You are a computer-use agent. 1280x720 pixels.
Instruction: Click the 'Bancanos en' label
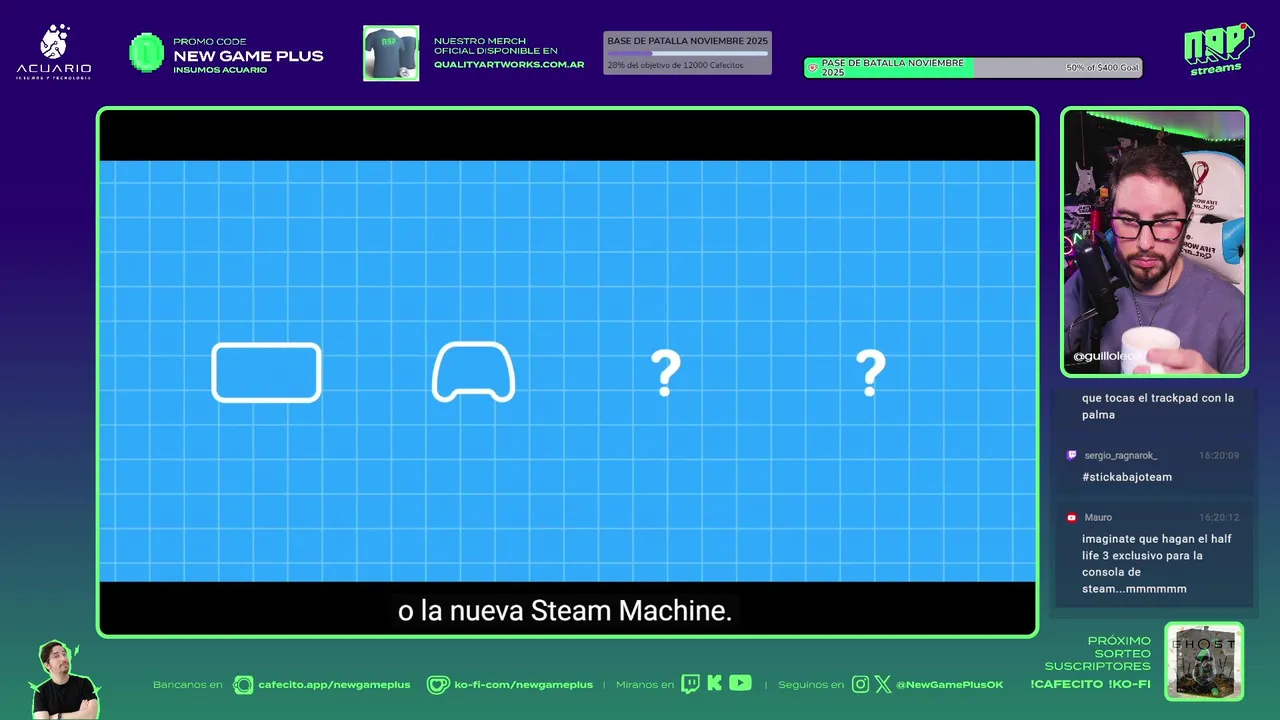pos(187,685)
